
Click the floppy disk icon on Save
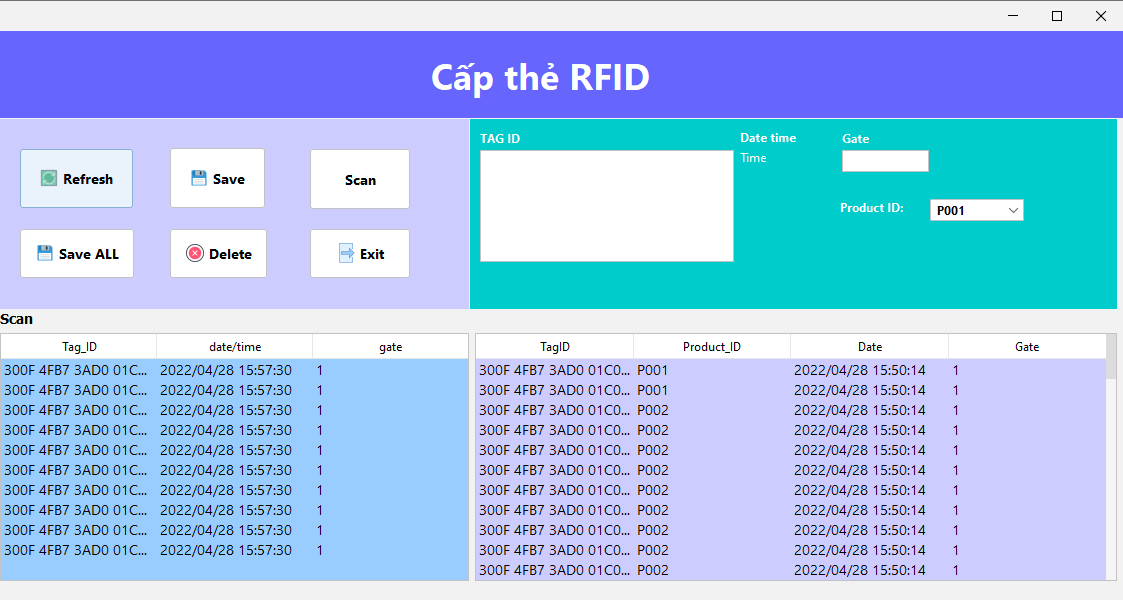(x=199, y=178)
